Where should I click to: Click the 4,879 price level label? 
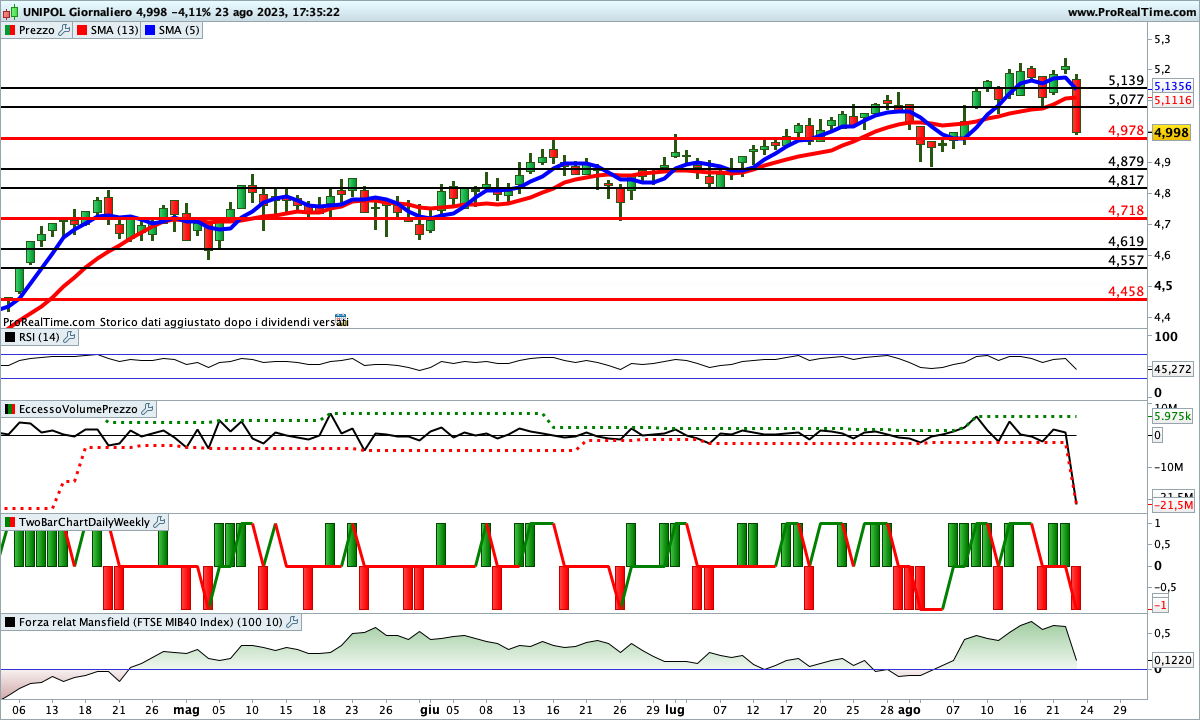[1126, 161]
